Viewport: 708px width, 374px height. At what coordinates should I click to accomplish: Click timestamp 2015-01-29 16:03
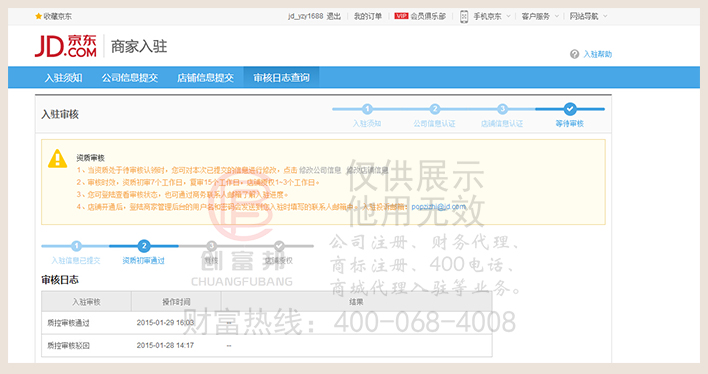(165, 323)
